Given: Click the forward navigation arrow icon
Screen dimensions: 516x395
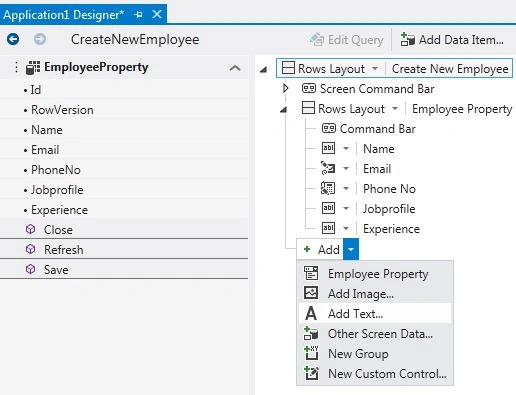Looking at the screenshot, I should pyautogui.click(x=40, y=39).
